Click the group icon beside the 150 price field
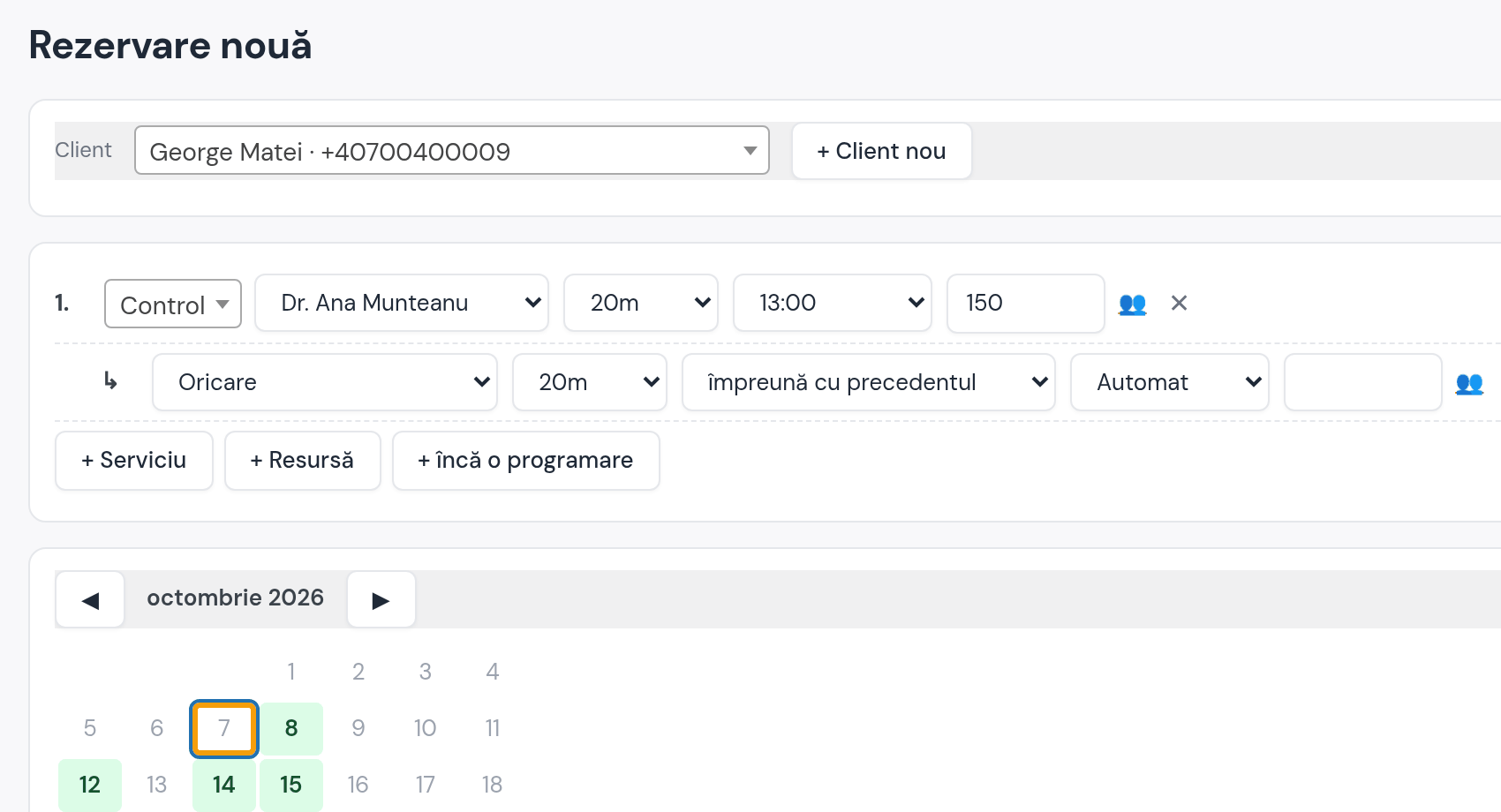The width and height of the screenshot is (1501, 812). tap(1132, 304)
